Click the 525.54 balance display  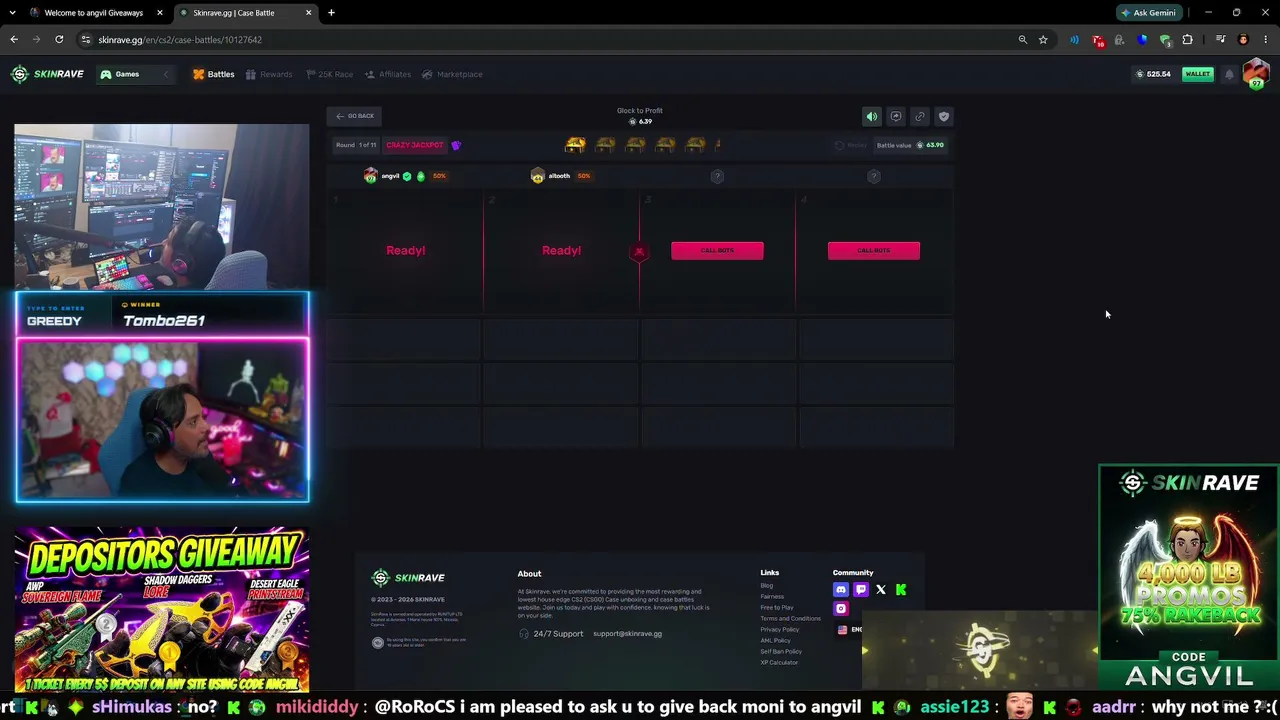[x=1153, y=74]
